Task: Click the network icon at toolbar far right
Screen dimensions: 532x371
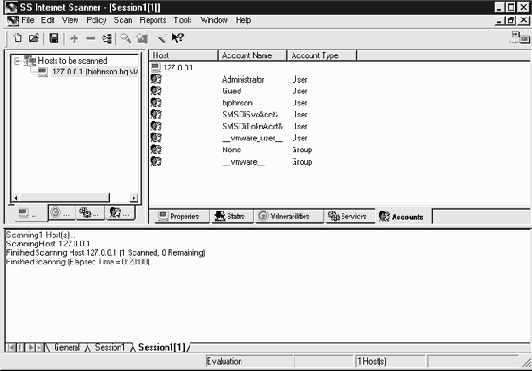Action: tap(520, 38)
